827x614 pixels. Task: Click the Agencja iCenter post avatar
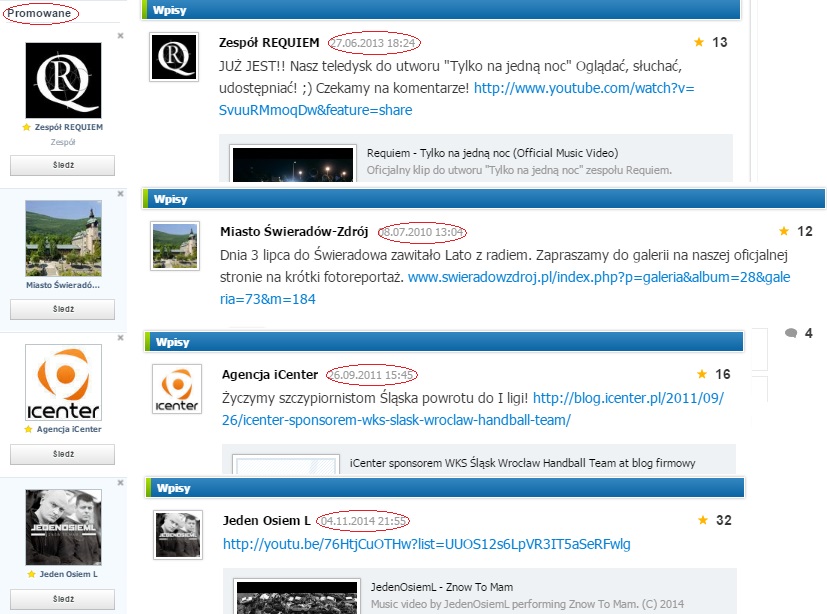point(177,389)
